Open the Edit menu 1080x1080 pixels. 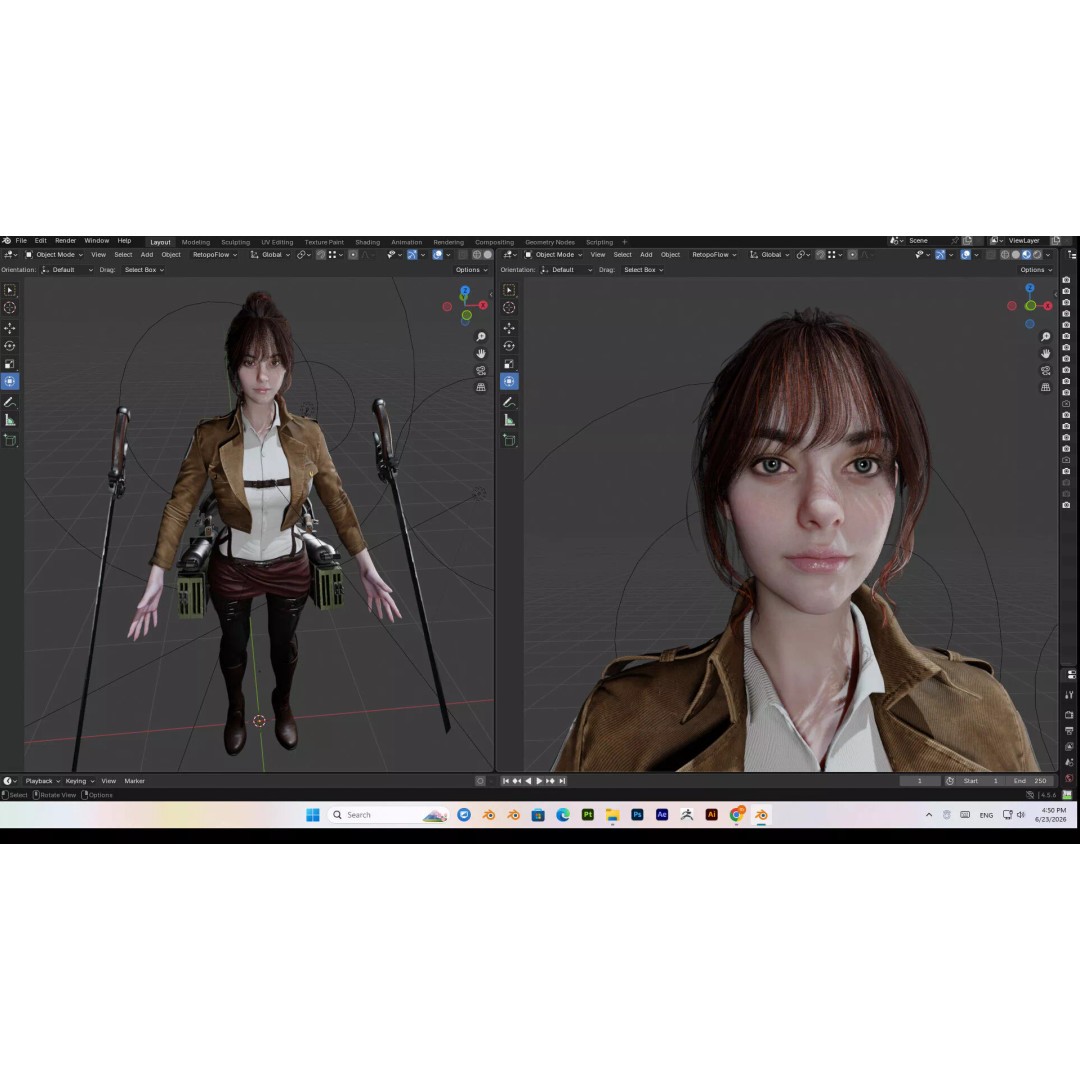click(41, 240)
